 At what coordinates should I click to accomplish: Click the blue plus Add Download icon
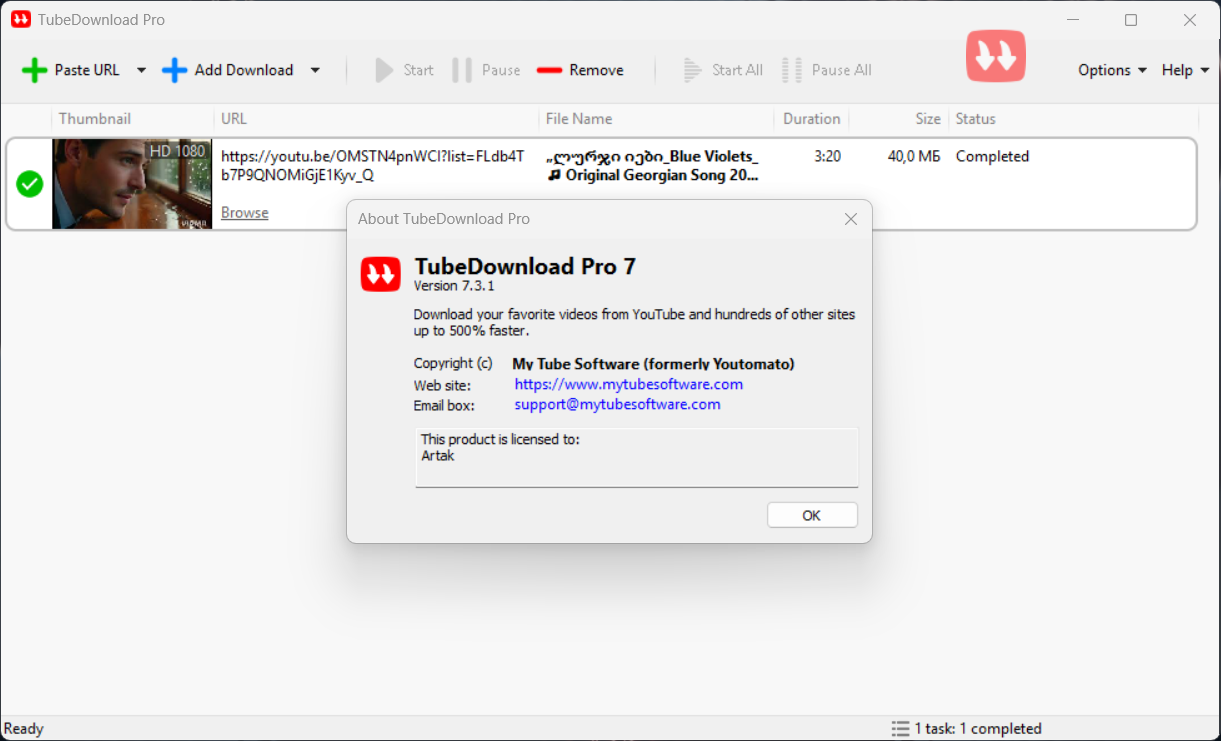pos(174,70)
